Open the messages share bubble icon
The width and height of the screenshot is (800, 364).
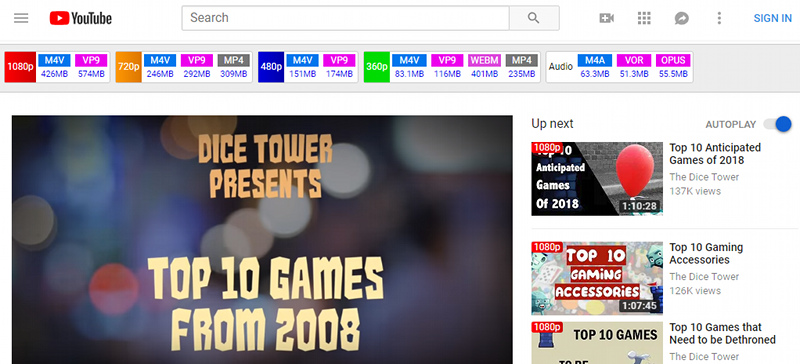pos(682,18)
